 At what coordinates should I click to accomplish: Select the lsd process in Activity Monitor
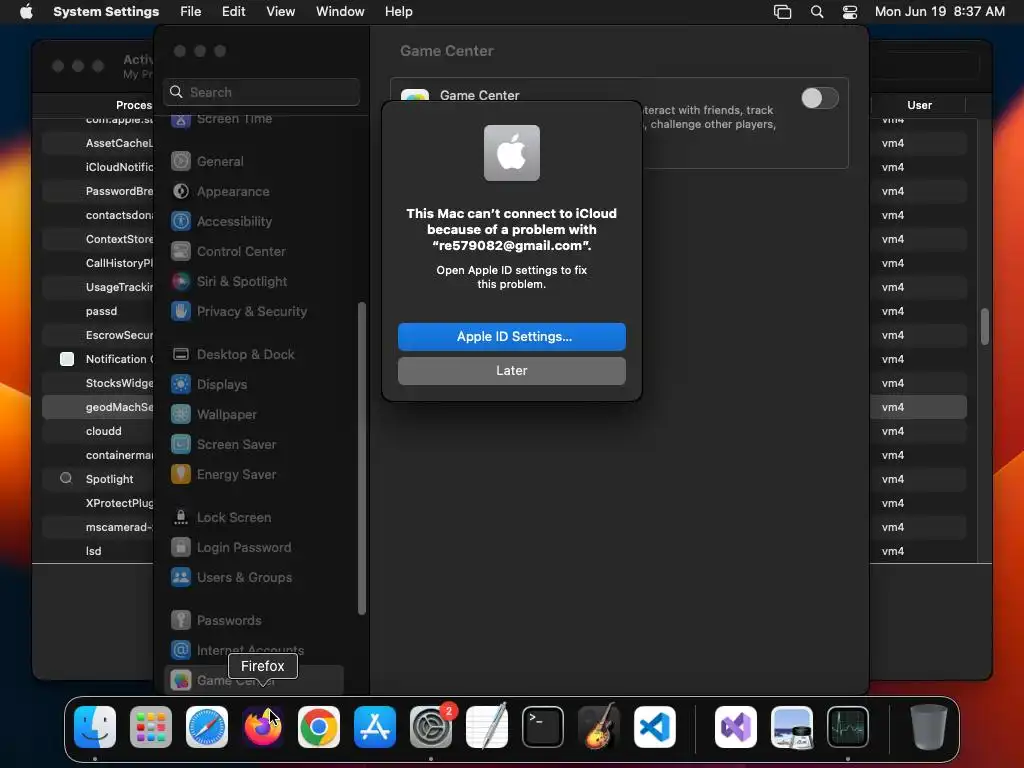[x=98, y=551]
